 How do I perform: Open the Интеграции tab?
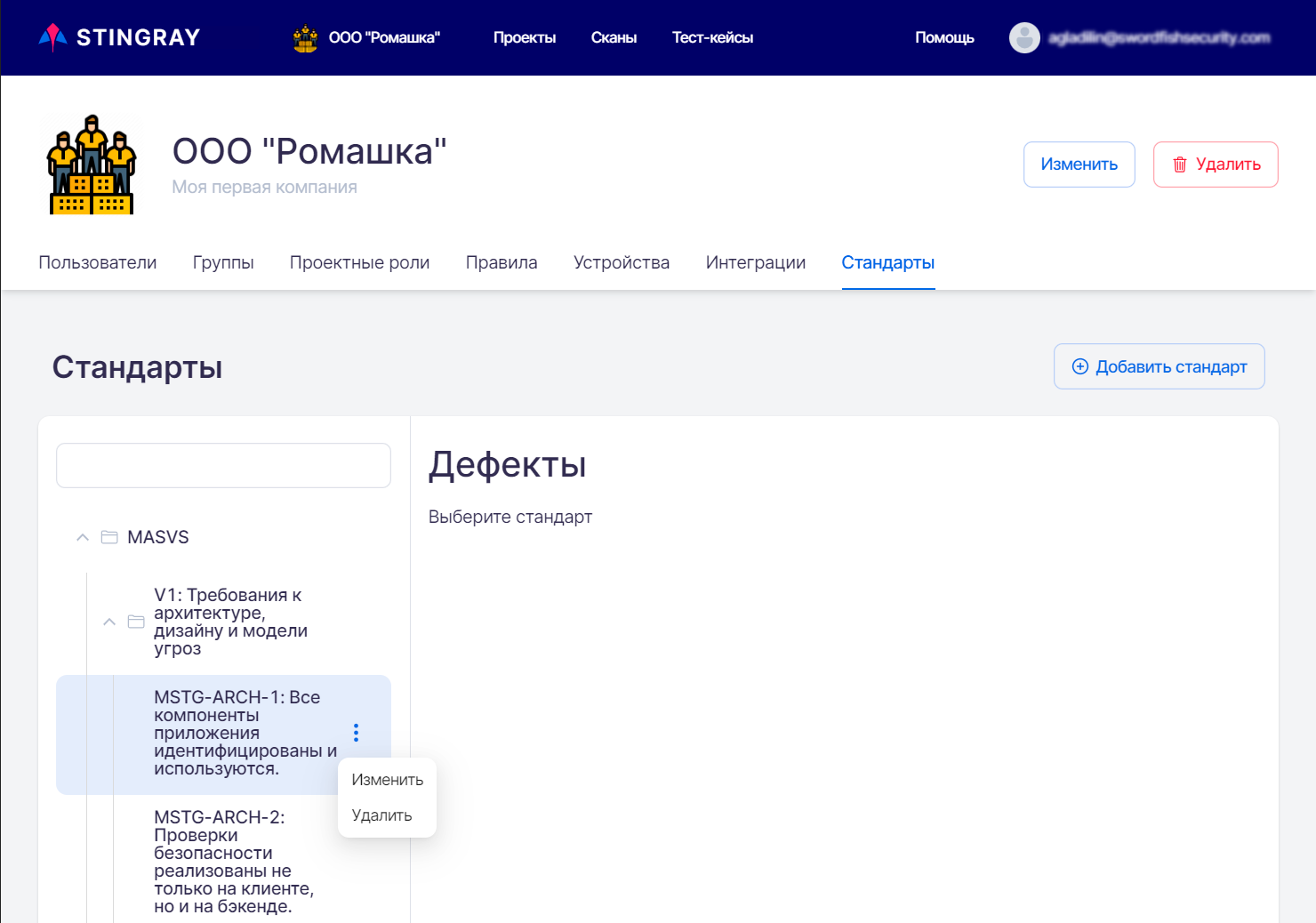click(x=755, y=262)
